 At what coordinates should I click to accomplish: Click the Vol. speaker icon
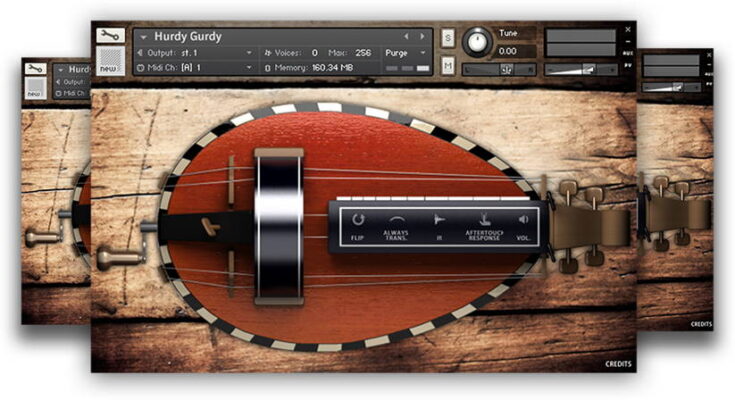tap(522, 226)
